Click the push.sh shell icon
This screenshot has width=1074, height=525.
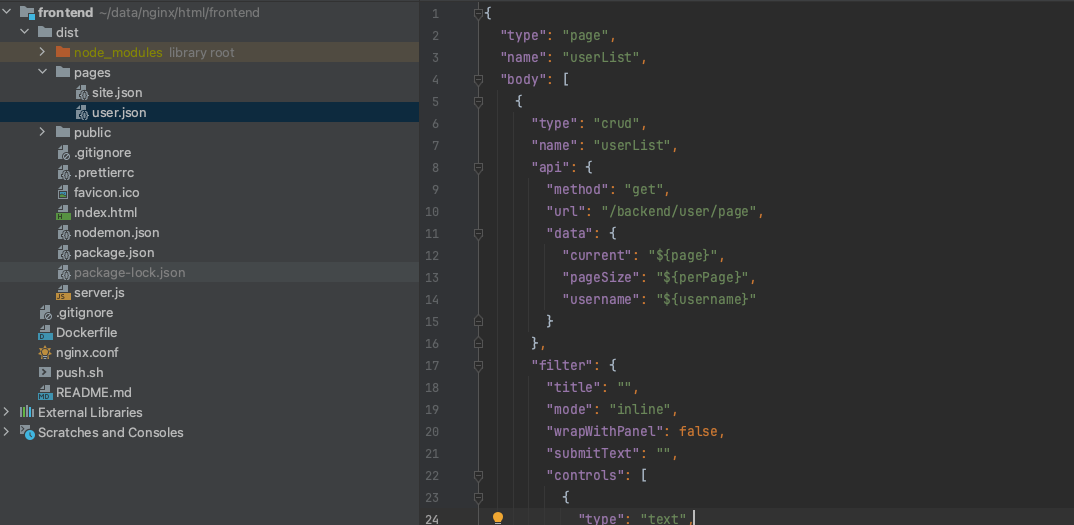tap(45, 372)
